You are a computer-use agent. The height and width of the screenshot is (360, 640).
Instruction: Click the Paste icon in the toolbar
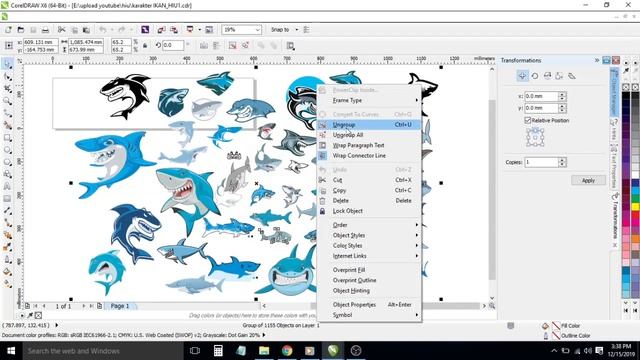[86, 30]
